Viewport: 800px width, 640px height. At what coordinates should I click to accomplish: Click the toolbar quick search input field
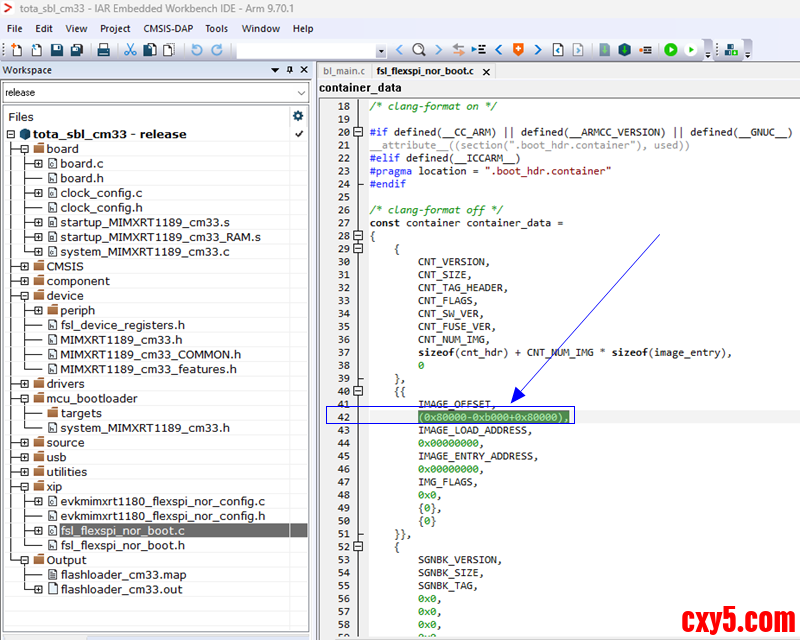click(305, 50)
